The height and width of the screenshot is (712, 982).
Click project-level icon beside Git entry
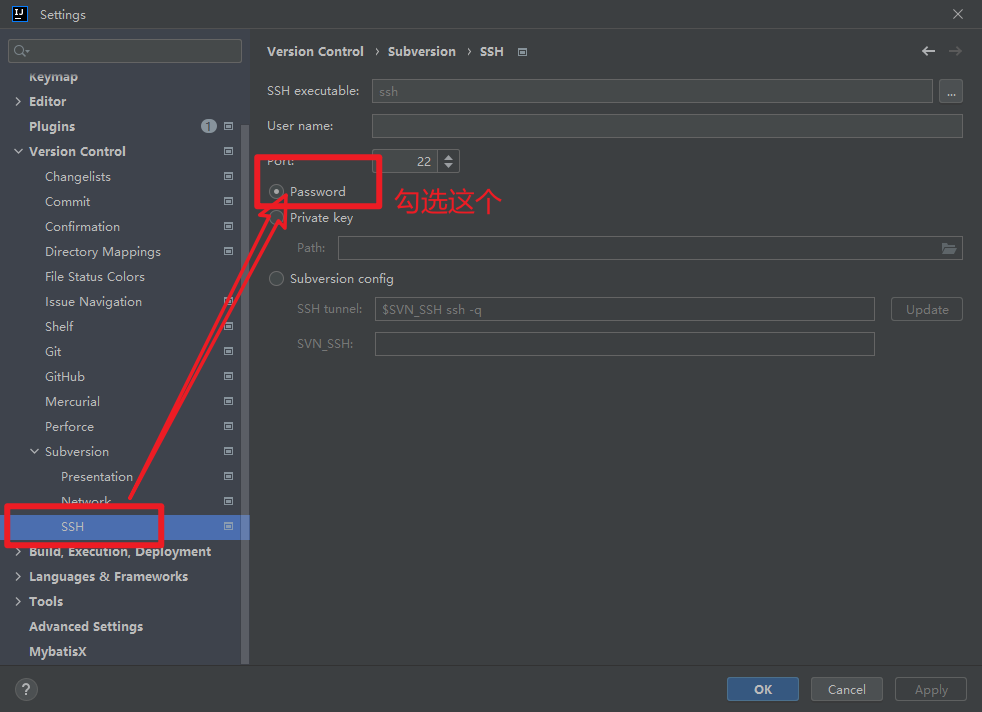coord(228,351)
